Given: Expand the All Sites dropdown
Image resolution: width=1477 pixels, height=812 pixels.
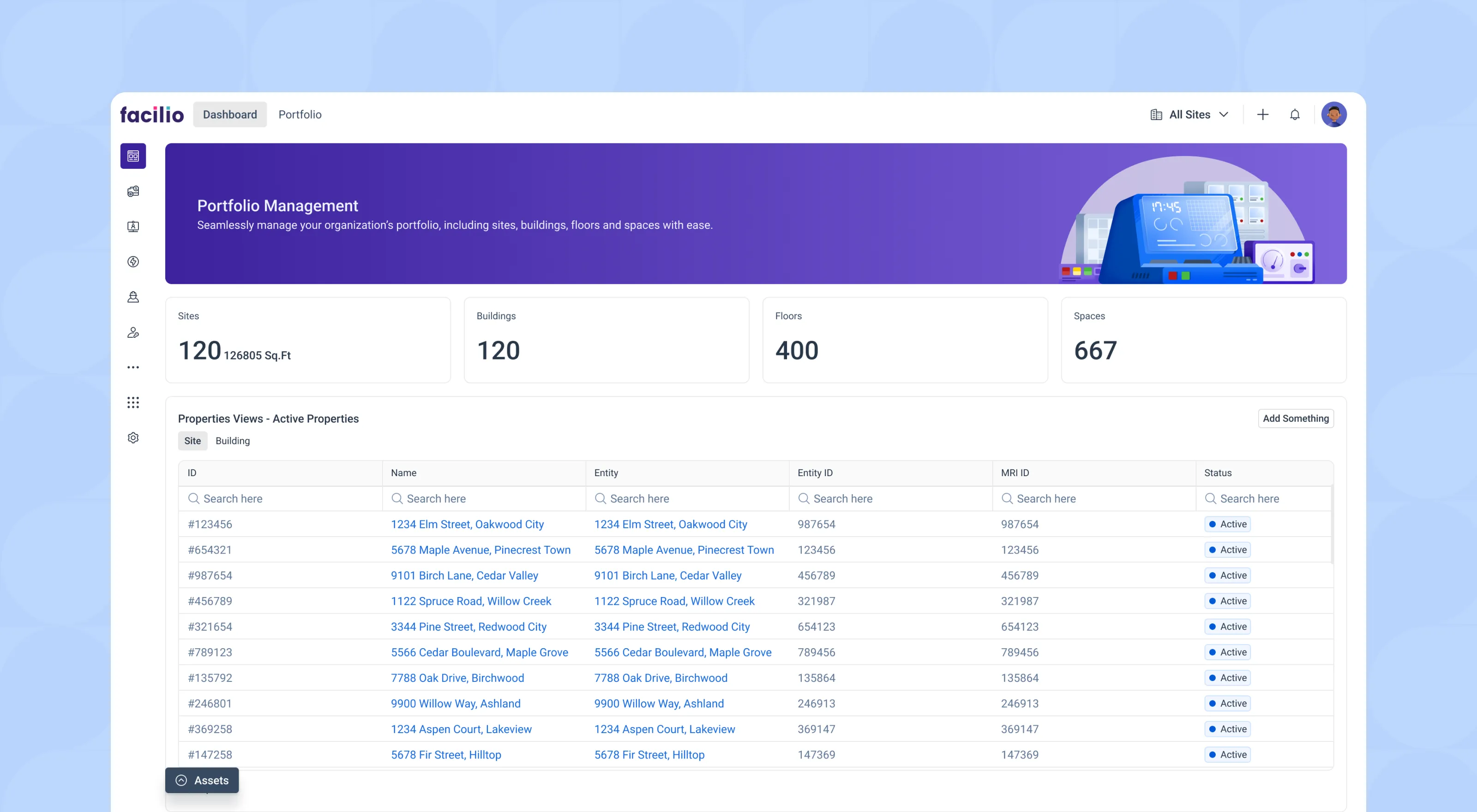Looking at the screenshot, I should point(1189,114).
